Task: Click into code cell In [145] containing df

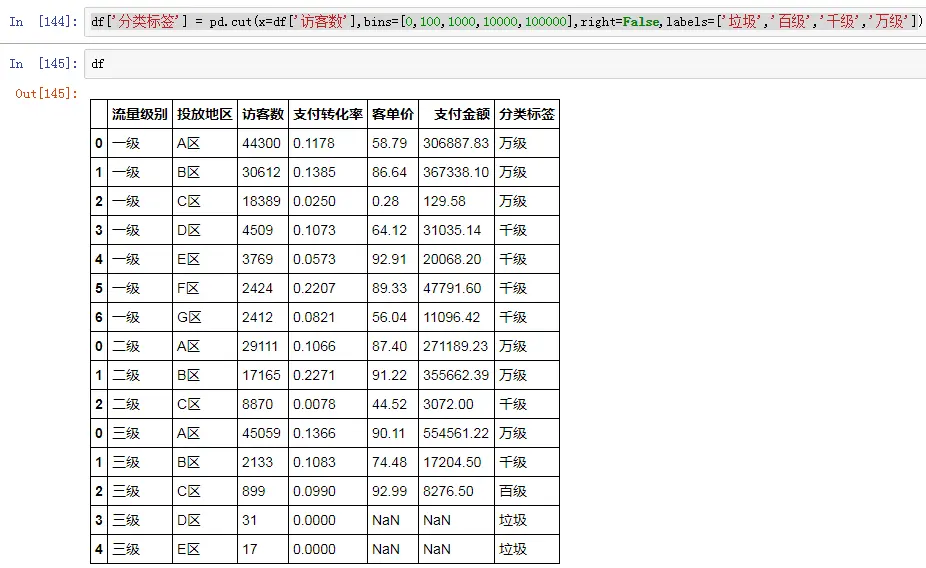Action: [506, 64]
